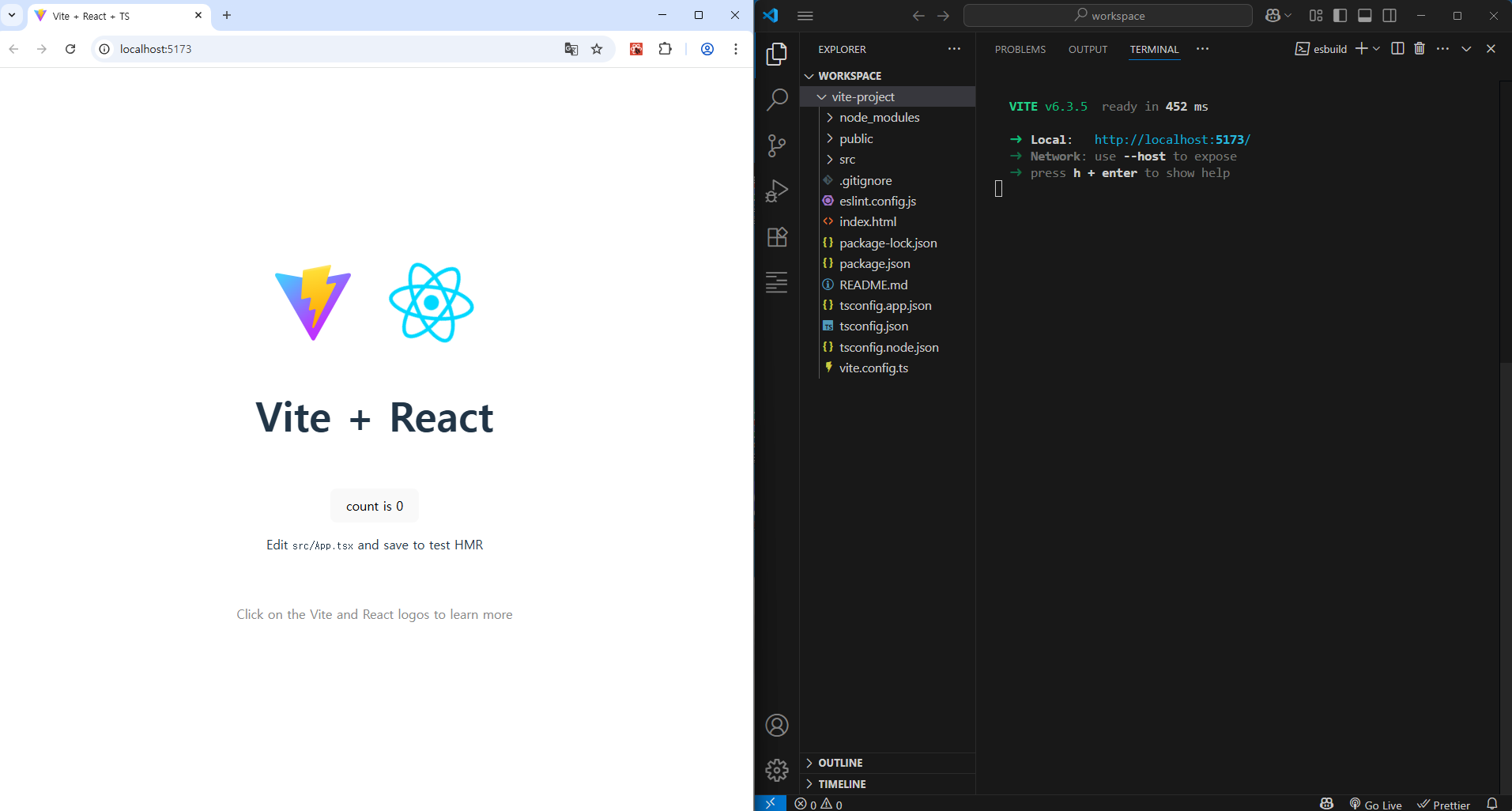Open terminal panel more actions
The height and width of the screenshot is (811, 1512).
coord(1443,49)
